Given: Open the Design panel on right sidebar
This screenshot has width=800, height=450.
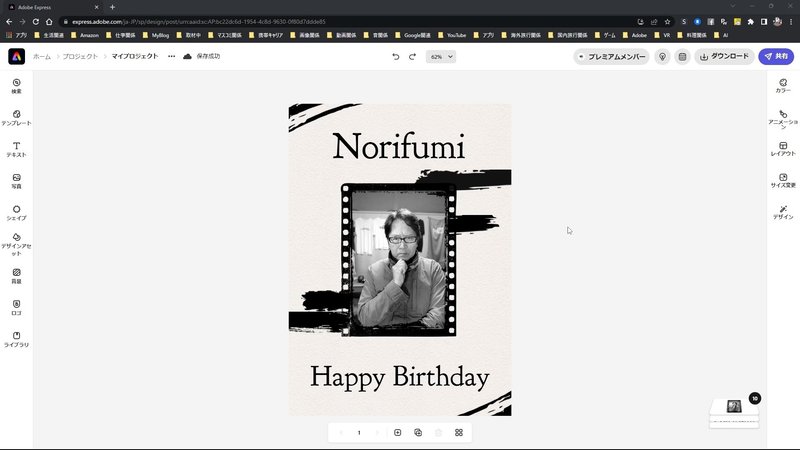Looking at the screenshot, I should point(783,212).
